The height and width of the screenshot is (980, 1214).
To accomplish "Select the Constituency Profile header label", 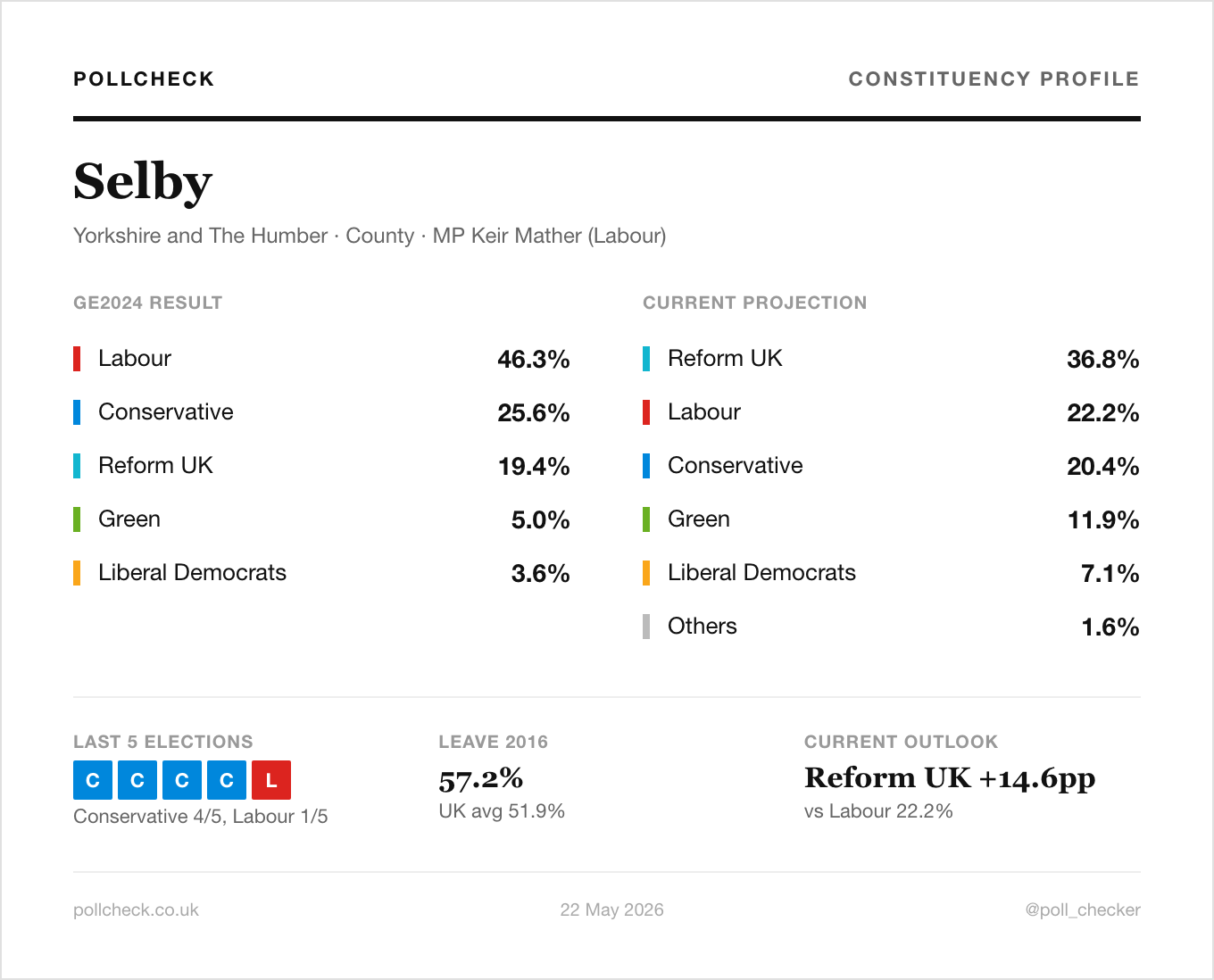I will pos(994,79).
